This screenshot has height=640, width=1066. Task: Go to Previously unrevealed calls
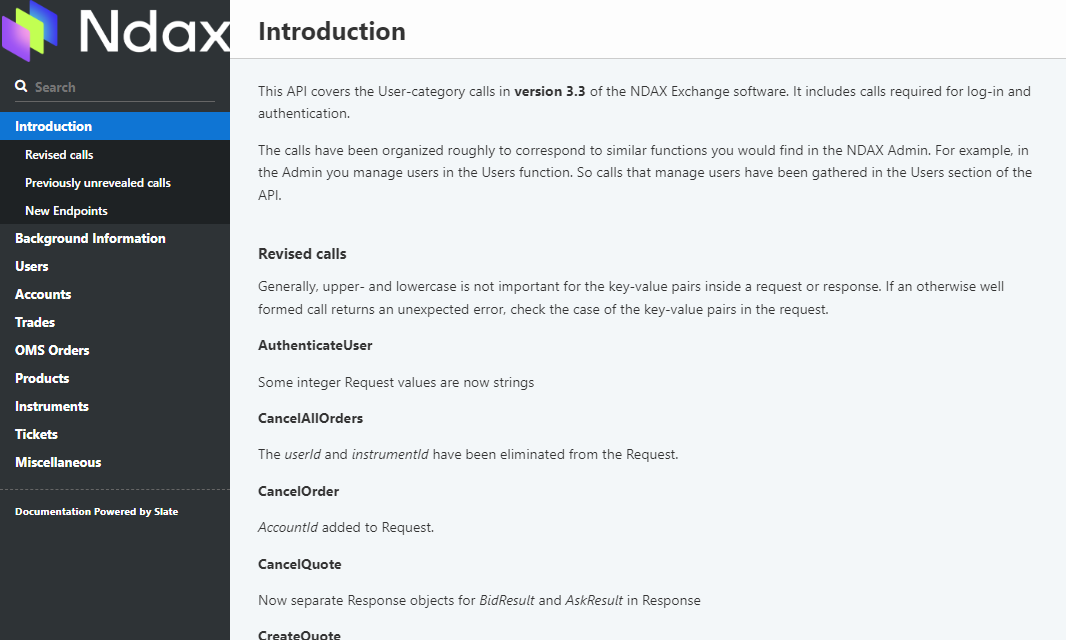[x=98, y=183]
